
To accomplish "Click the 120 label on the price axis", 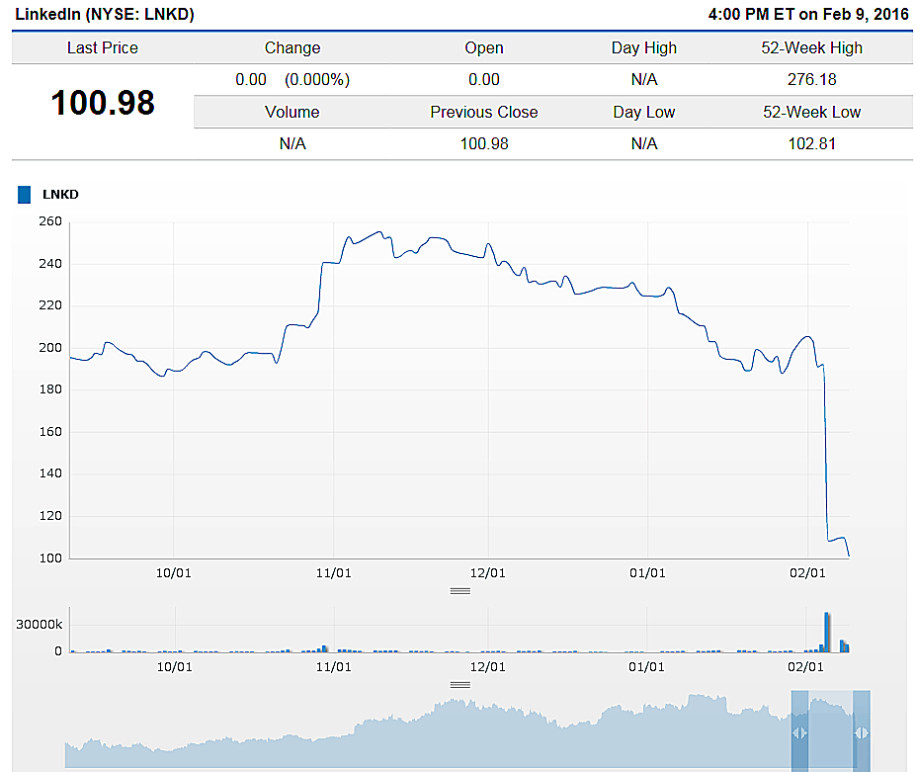I will coord(50,516).
